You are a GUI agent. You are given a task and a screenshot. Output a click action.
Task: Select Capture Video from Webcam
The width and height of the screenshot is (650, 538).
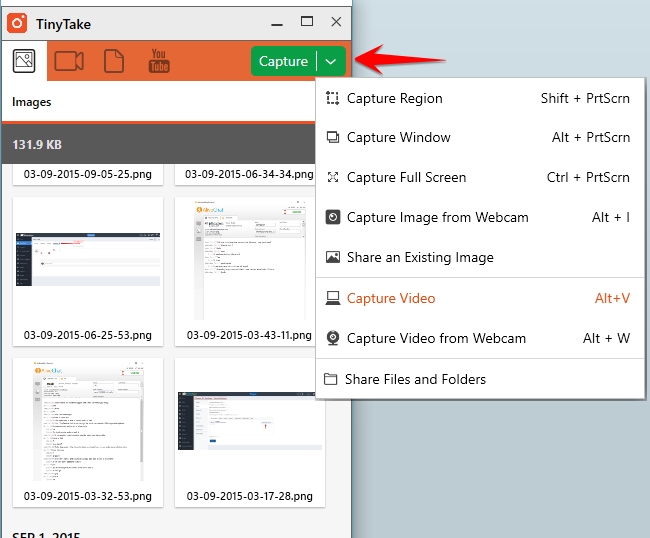[x=480, y=338]
